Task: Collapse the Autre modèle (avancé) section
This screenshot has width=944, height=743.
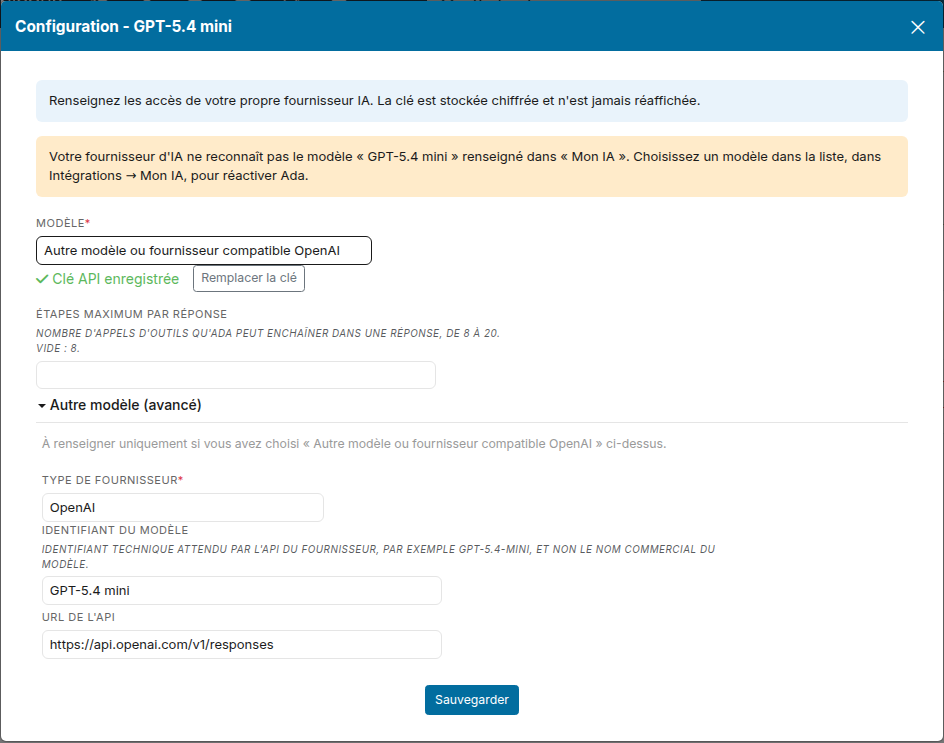Action: click(x=119, y=405)
